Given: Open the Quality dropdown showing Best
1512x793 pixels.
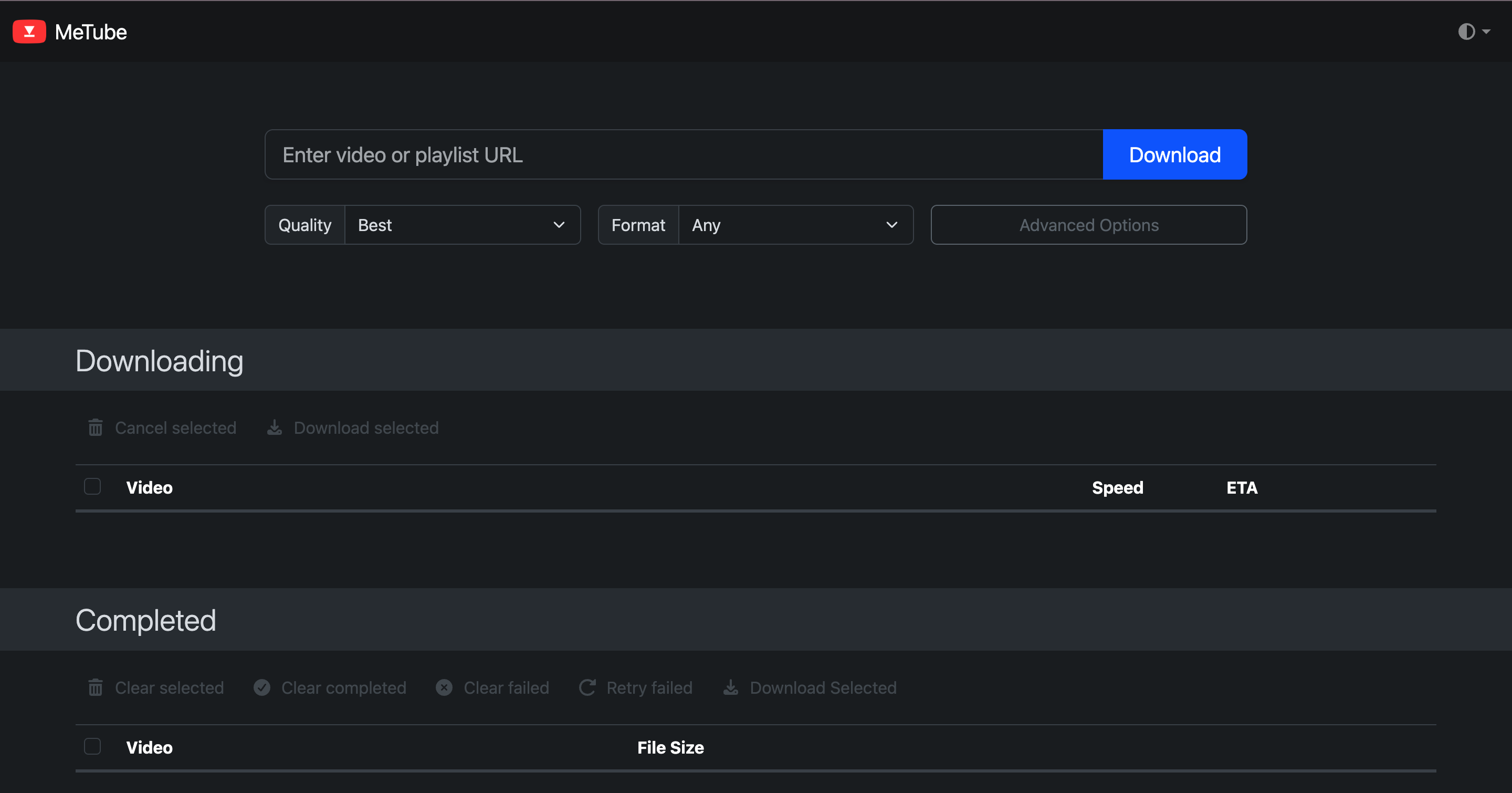Looking at the screenshot, I should tap(463, 225).
